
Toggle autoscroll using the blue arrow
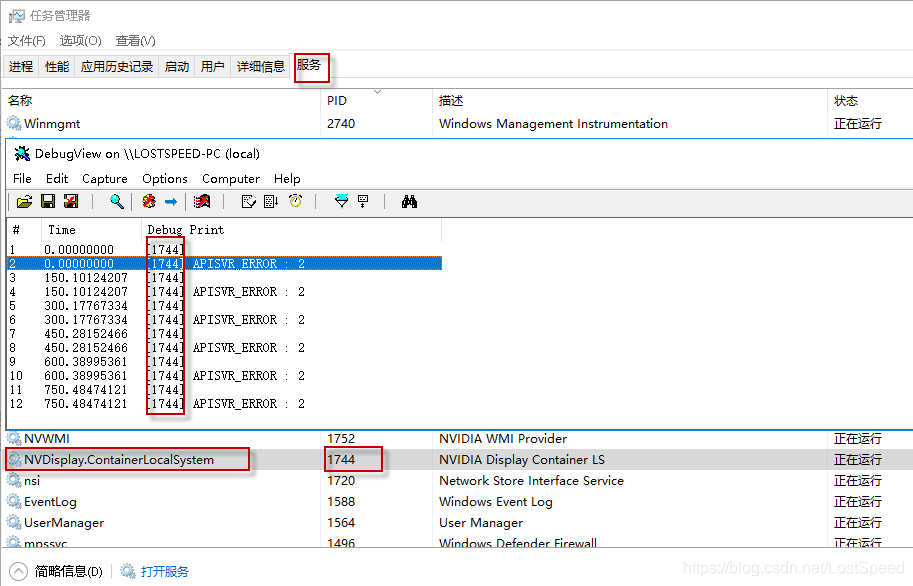pyautogui.click(x=172, y=201)
